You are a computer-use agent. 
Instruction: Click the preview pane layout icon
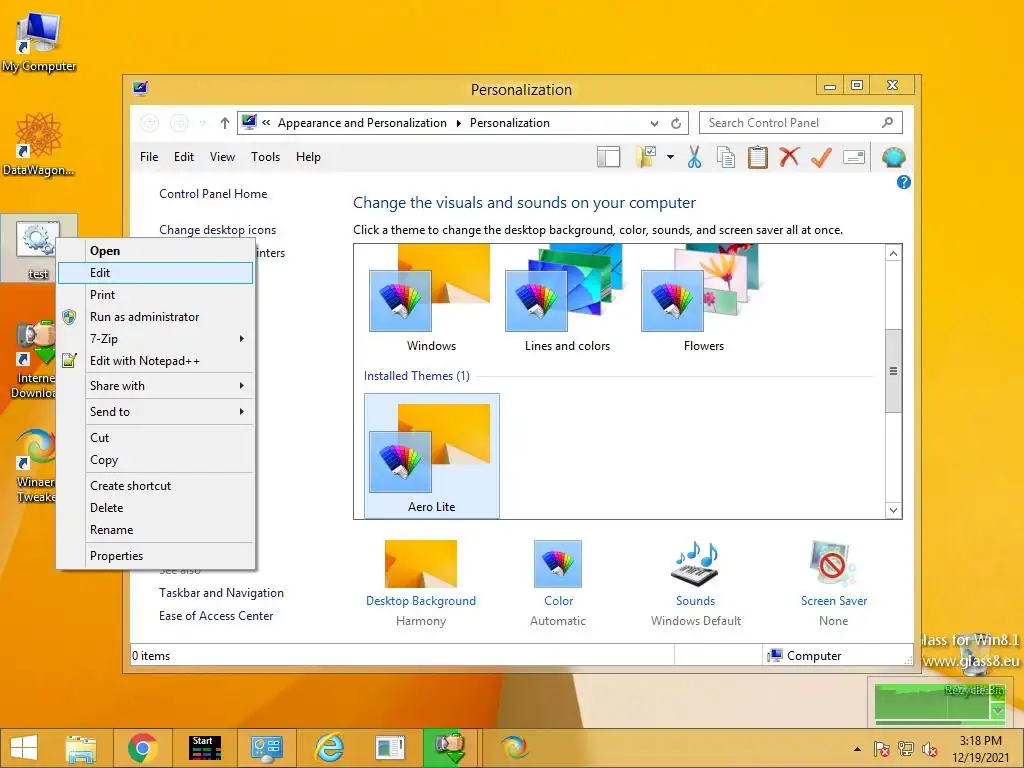(609, 157)
